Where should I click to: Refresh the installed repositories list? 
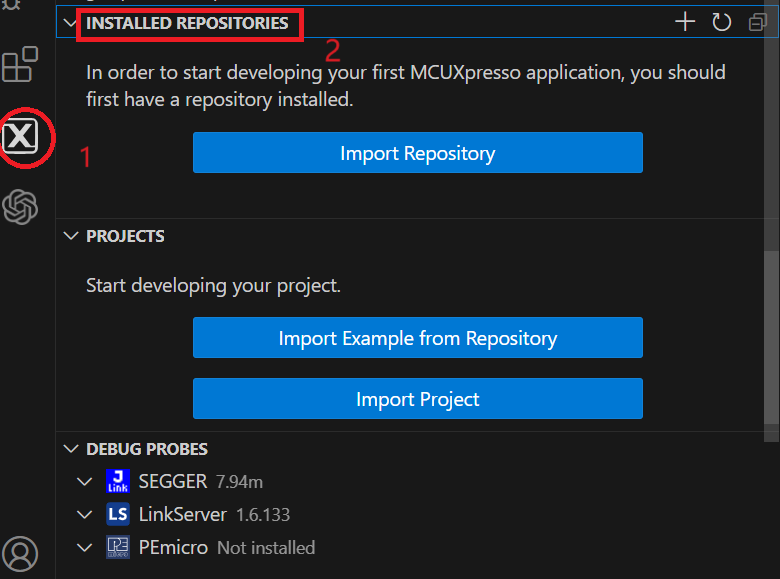[721, 22]
